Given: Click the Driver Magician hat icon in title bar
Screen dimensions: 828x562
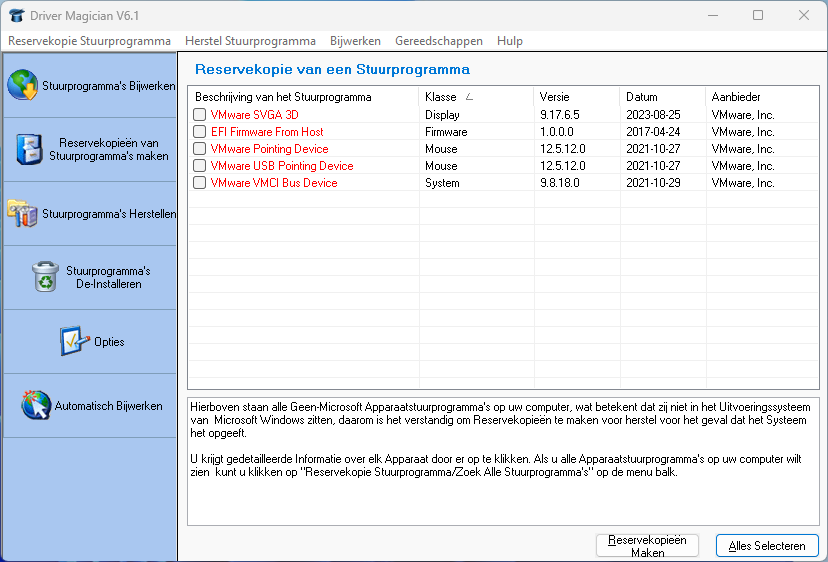Looking at the screenshot, I should 16,15.
